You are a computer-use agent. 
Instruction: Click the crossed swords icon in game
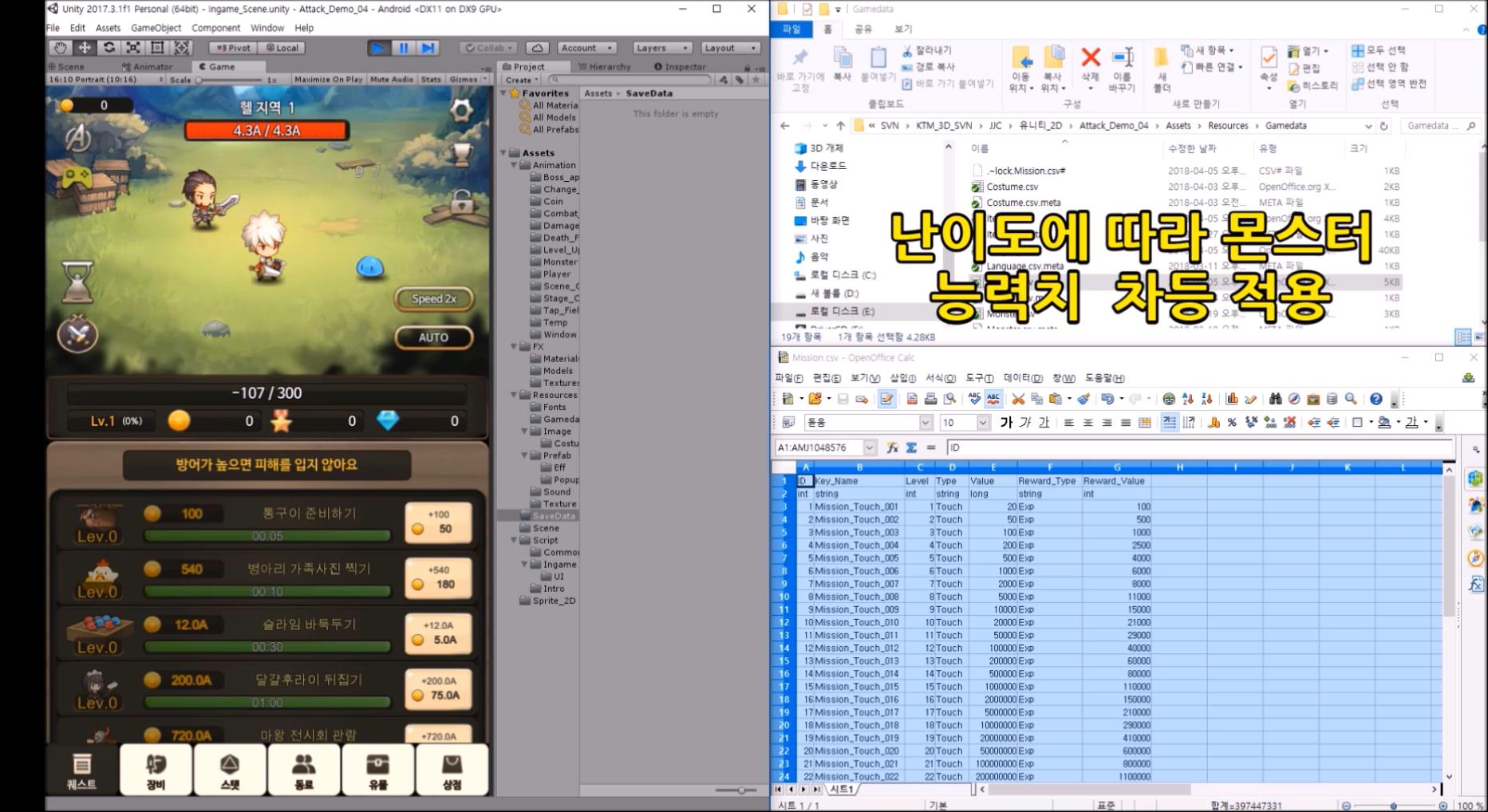point(77,335)
